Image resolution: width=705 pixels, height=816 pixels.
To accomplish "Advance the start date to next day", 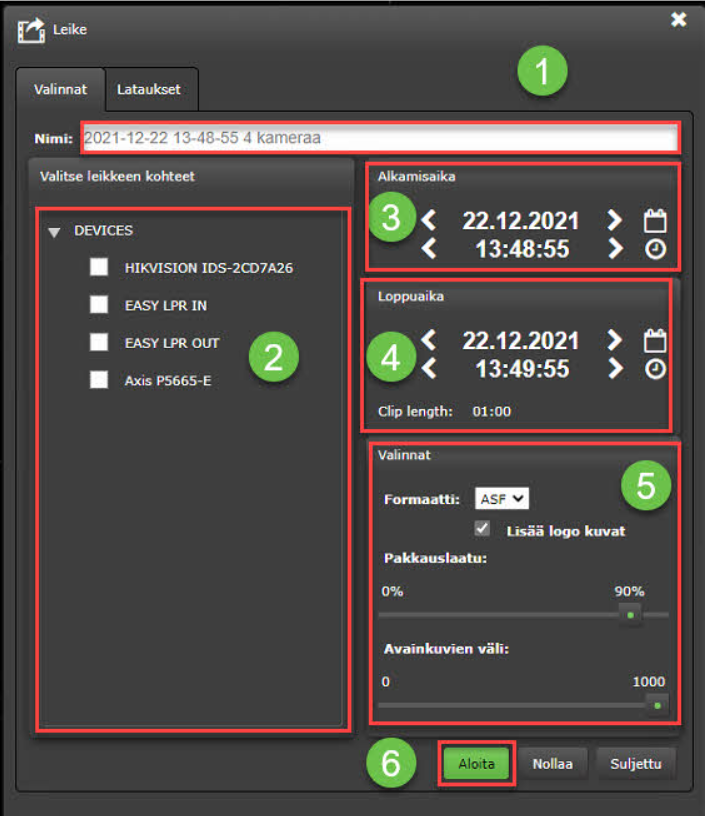I will tap(615, 221).
